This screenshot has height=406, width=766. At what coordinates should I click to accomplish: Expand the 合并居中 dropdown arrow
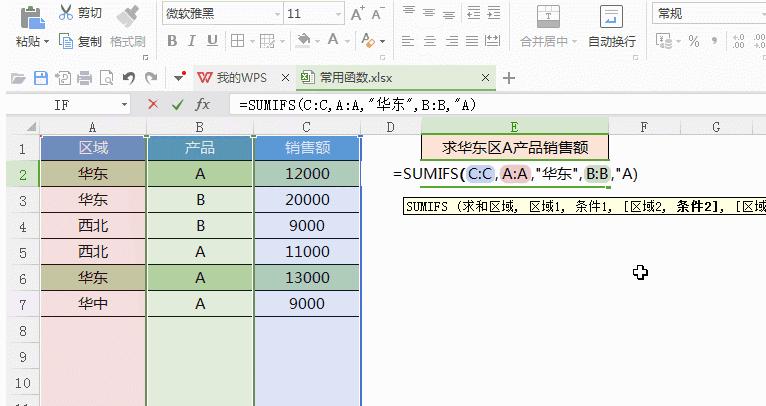[x=574, y=42]
